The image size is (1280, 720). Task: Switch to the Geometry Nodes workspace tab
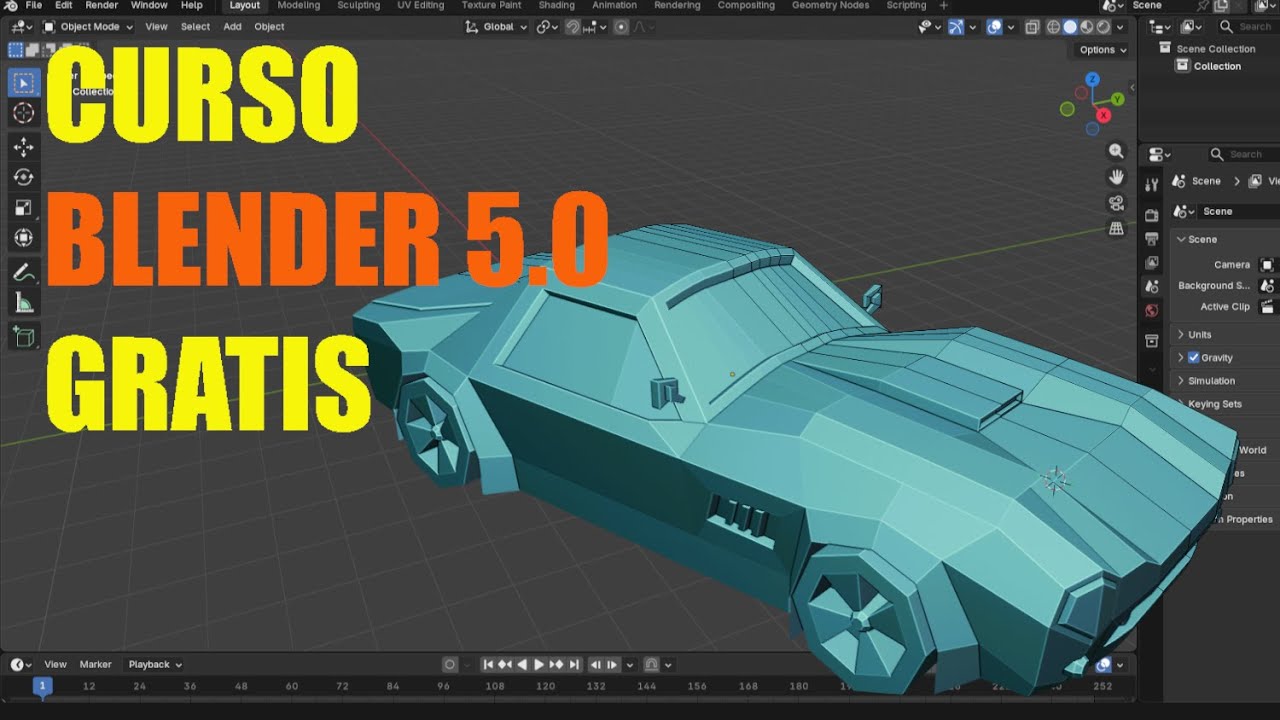[x=830, y=5]
